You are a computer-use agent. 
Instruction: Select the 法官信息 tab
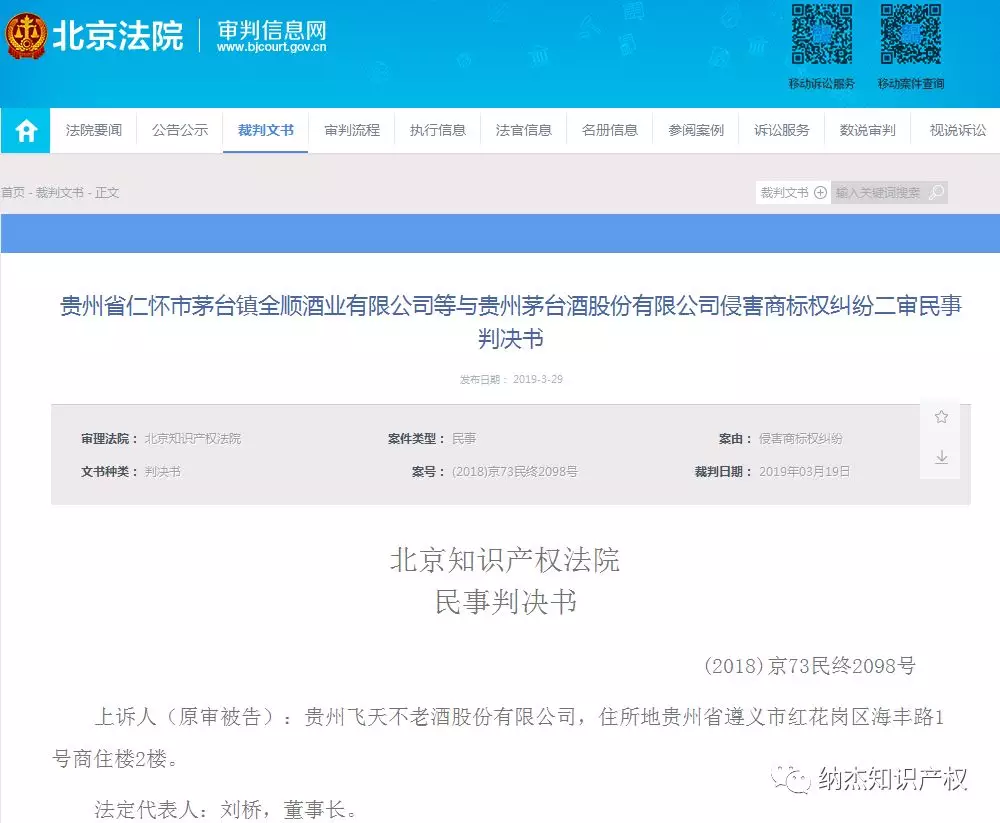click(523, 130)
